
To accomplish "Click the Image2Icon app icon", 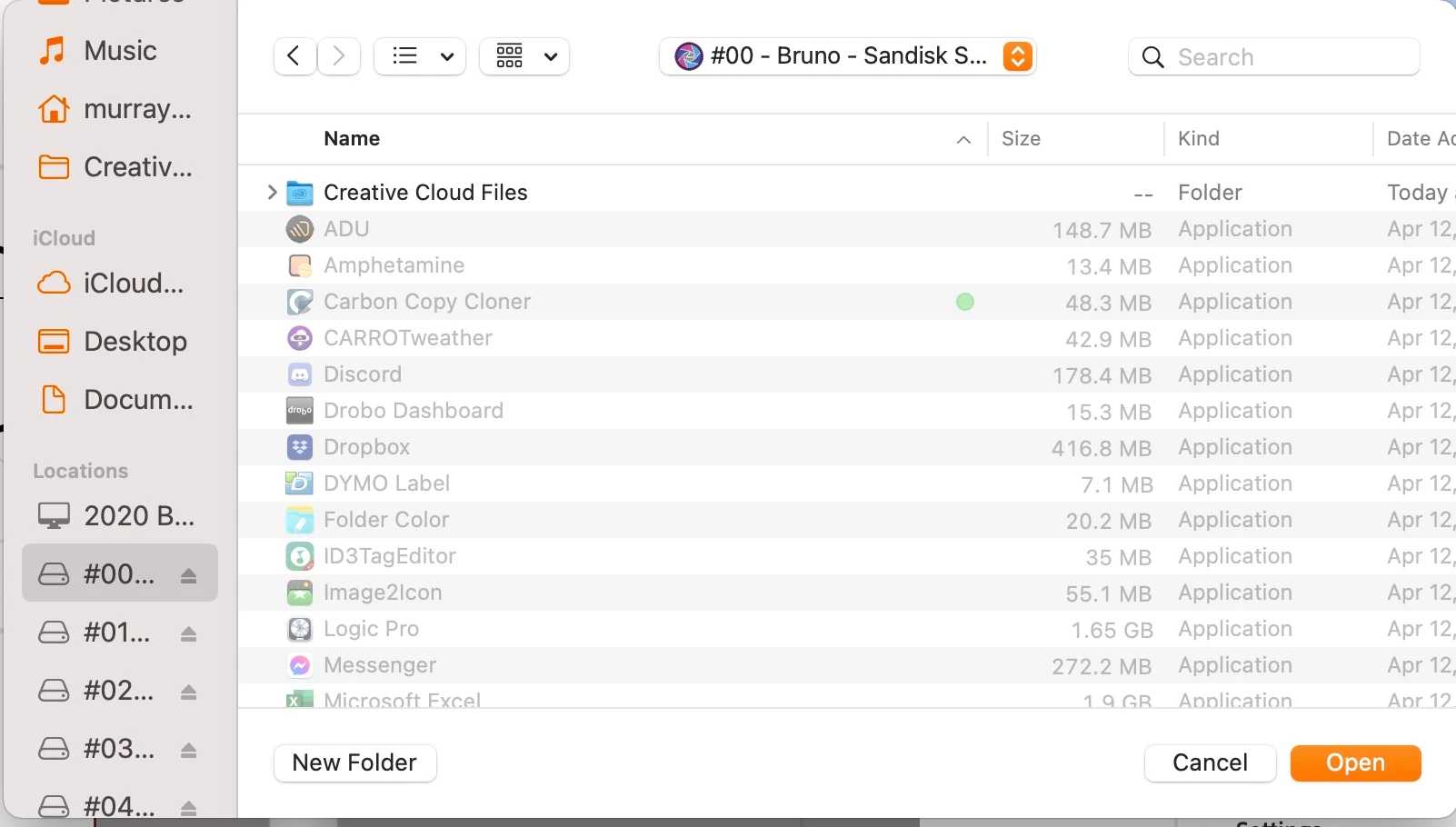I will click(x=300, y=593).
